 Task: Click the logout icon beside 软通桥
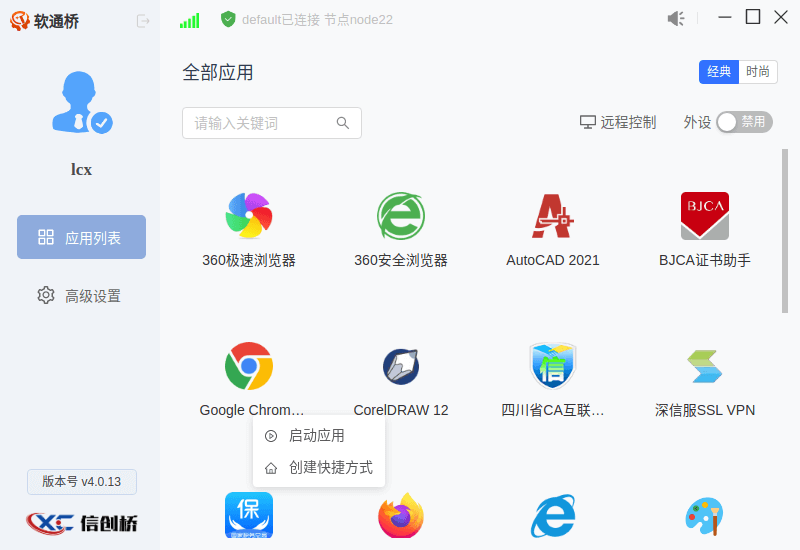[x=143, y=21]
